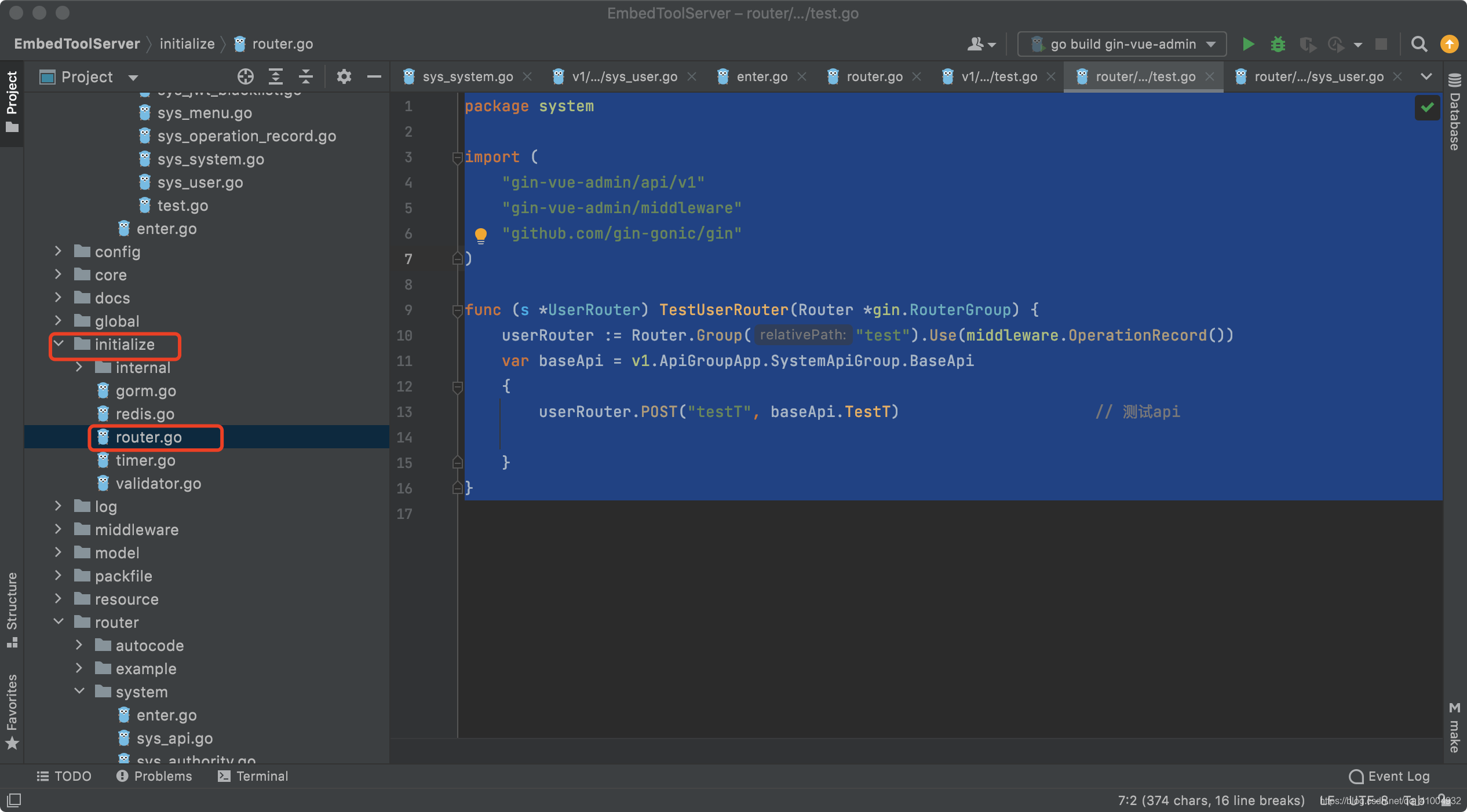Toggle tool window bars in bottom-left corner
The width and height of the screenshot is (1467, 812).
point(14,800)
